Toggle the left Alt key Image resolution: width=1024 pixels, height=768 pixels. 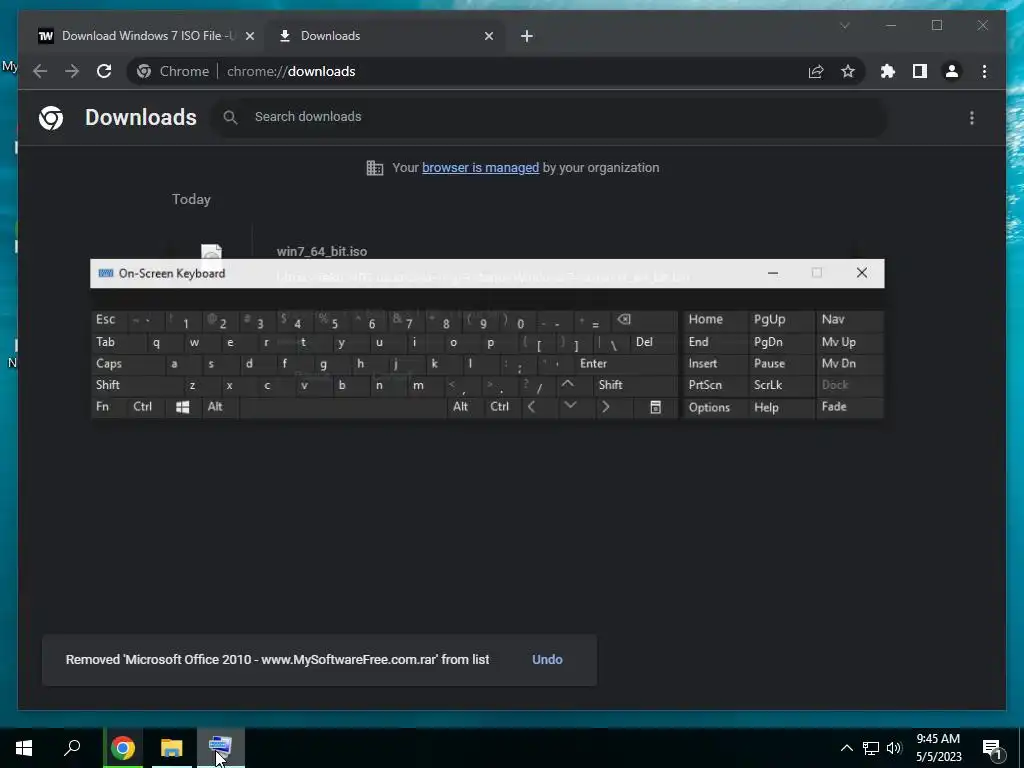coord(221,407)
